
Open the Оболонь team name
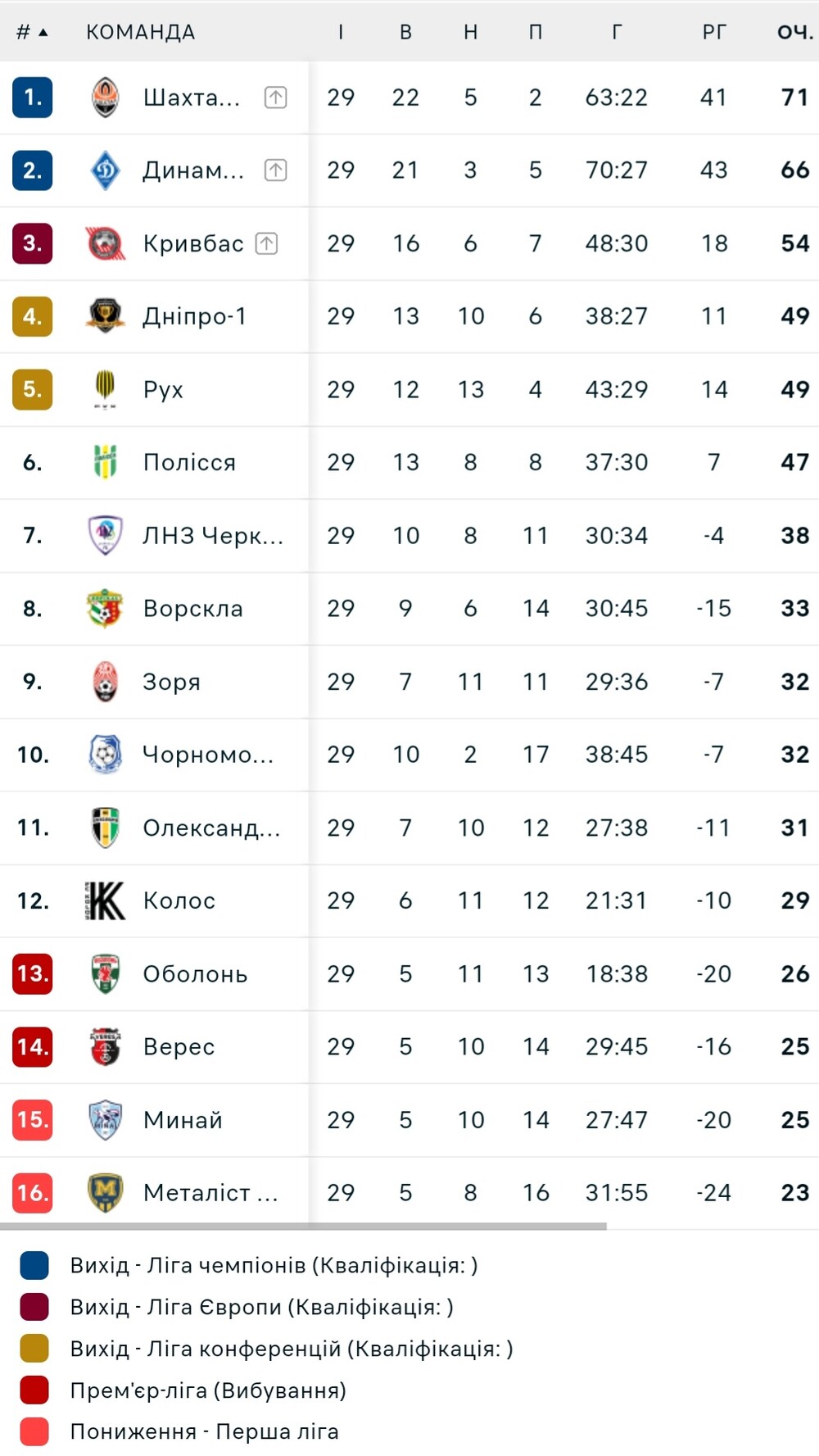click(195, 973)
